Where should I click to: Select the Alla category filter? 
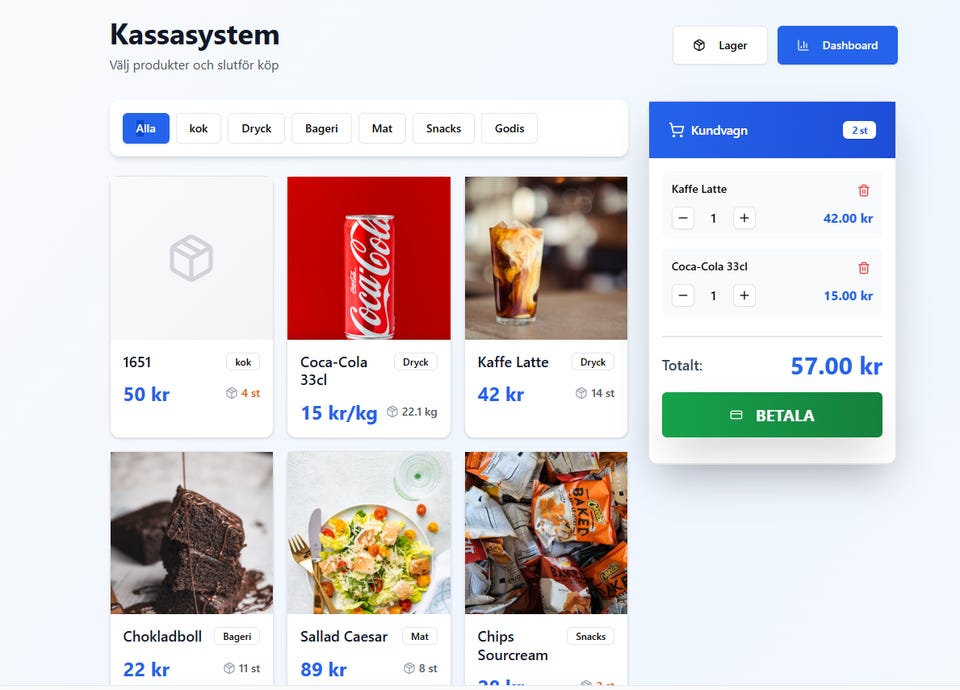pos(146,129)
